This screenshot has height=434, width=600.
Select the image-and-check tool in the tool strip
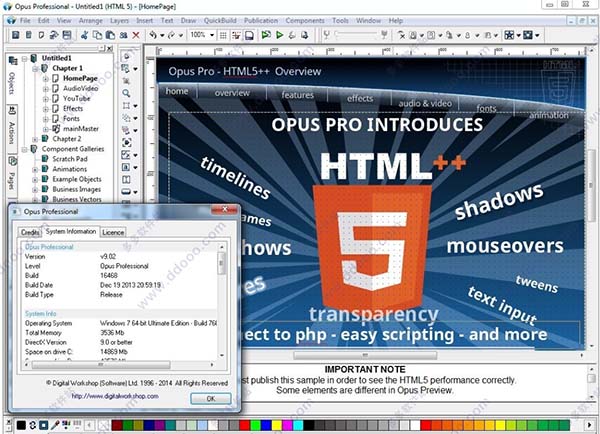pyautogui.click(x=126, y=155)
